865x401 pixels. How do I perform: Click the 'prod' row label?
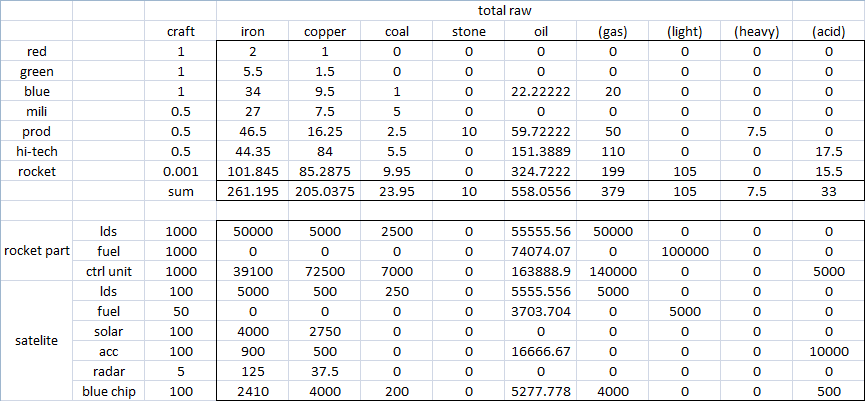[x=36, y=131]
